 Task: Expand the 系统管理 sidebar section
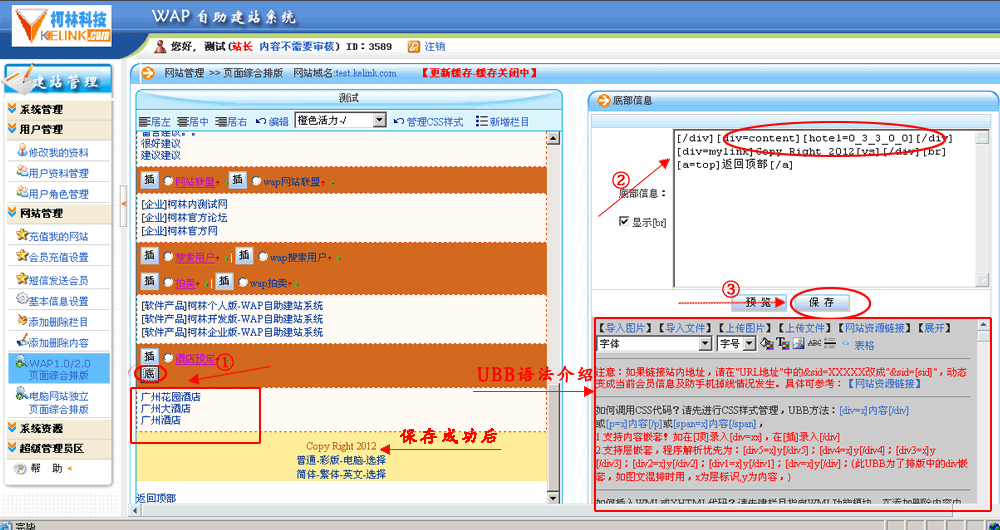pos(57,109)
